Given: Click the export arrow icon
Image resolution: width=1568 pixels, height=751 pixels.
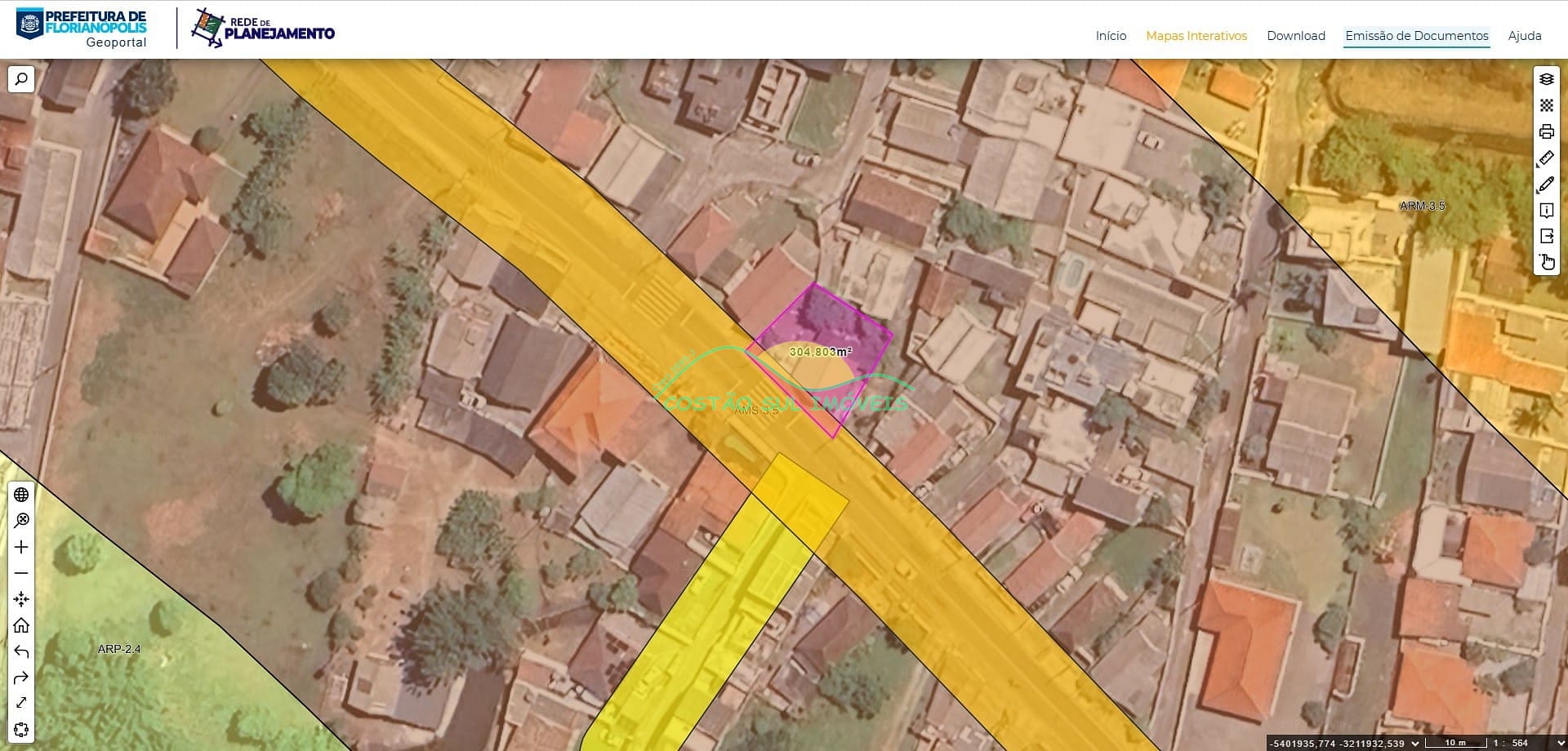Looking at the screenshot, I should (1546, 236).
